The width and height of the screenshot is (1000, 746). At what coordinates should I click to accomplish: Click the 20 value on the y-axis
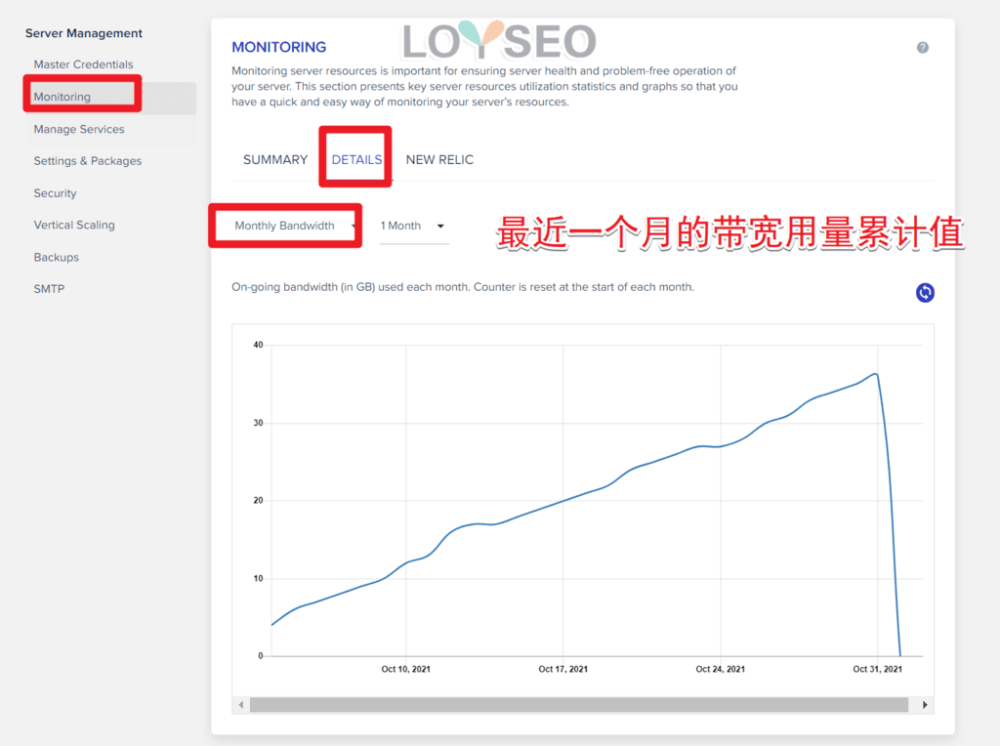[258, 501]
